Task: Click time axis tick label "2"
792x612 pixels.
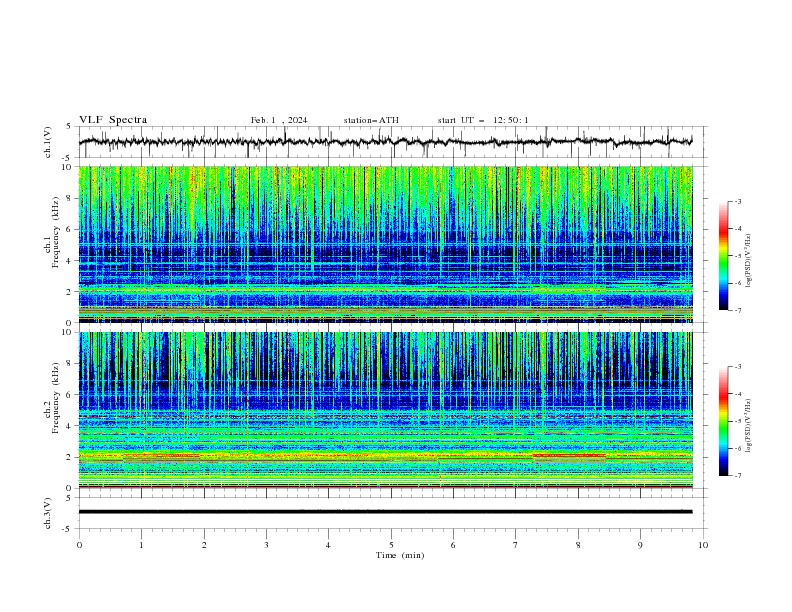Action: pos(204,545)
